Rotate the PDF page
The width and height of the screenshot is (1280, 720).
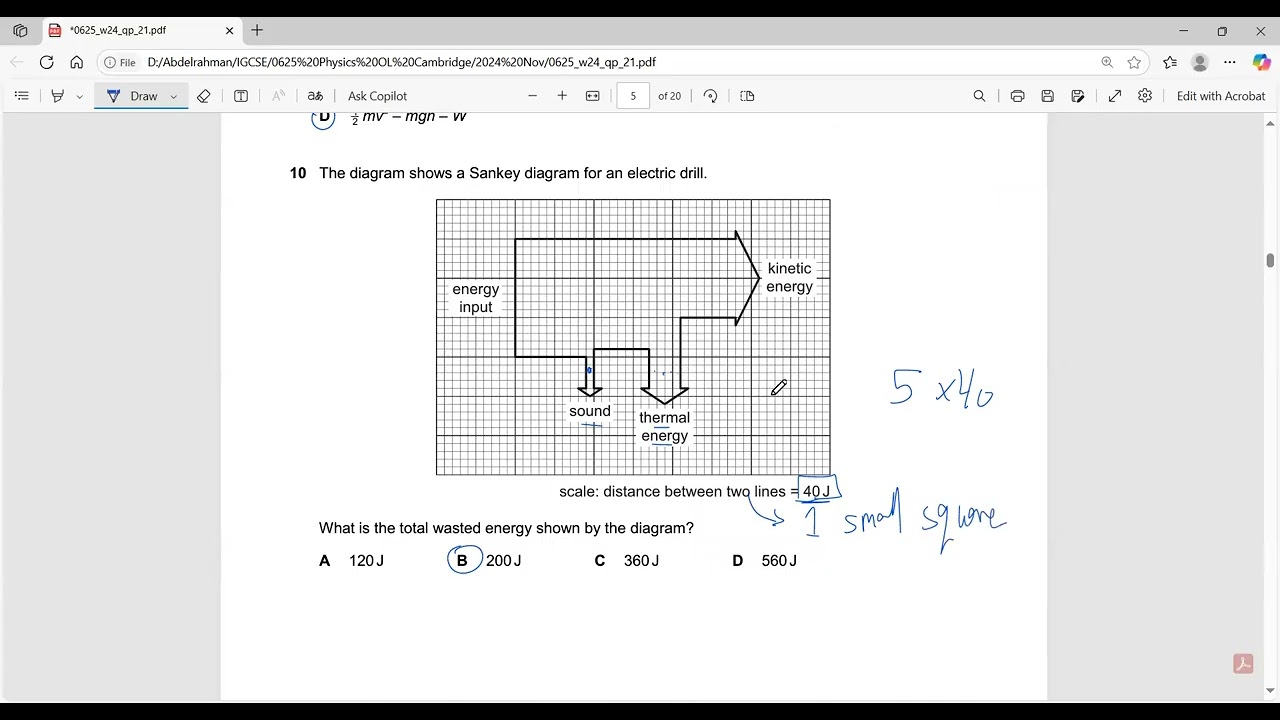click(x=710, y=96)
